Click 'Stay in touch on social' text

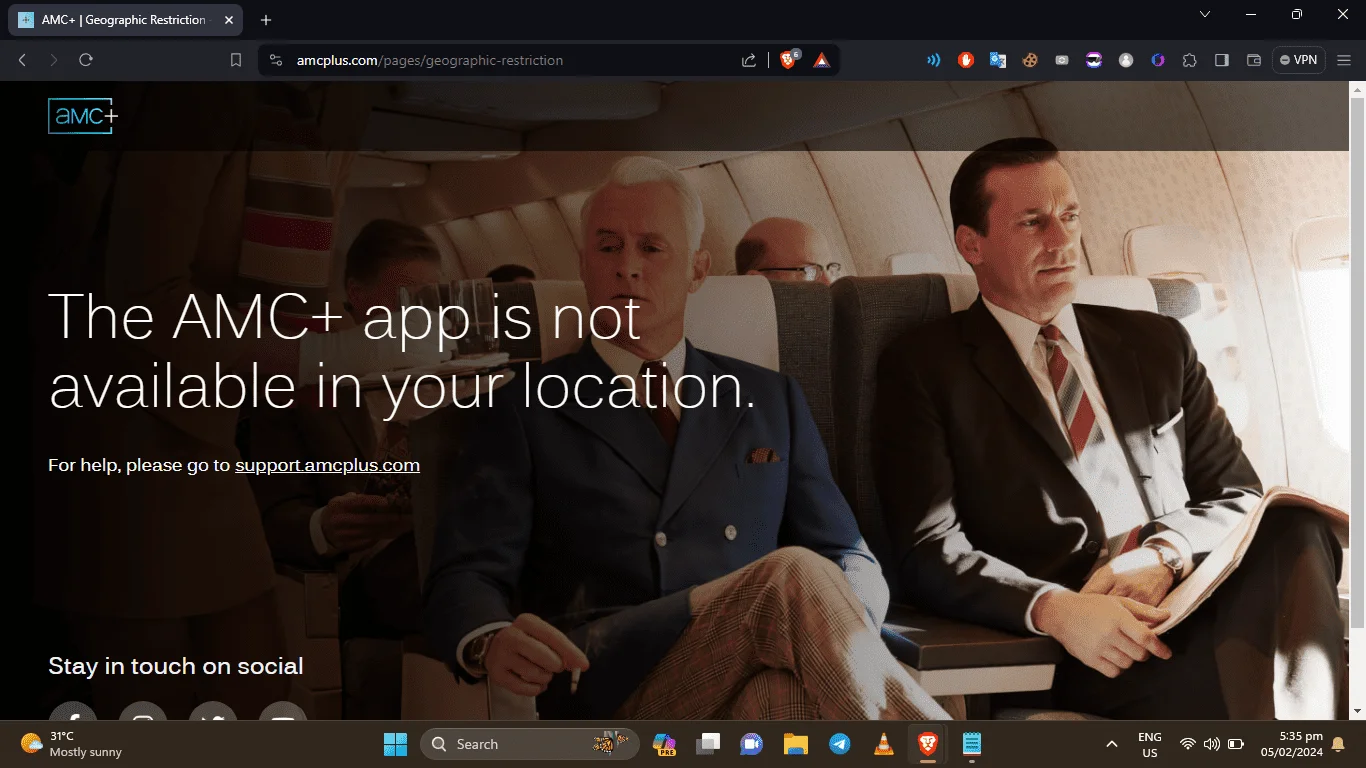[x=176, y=666]
